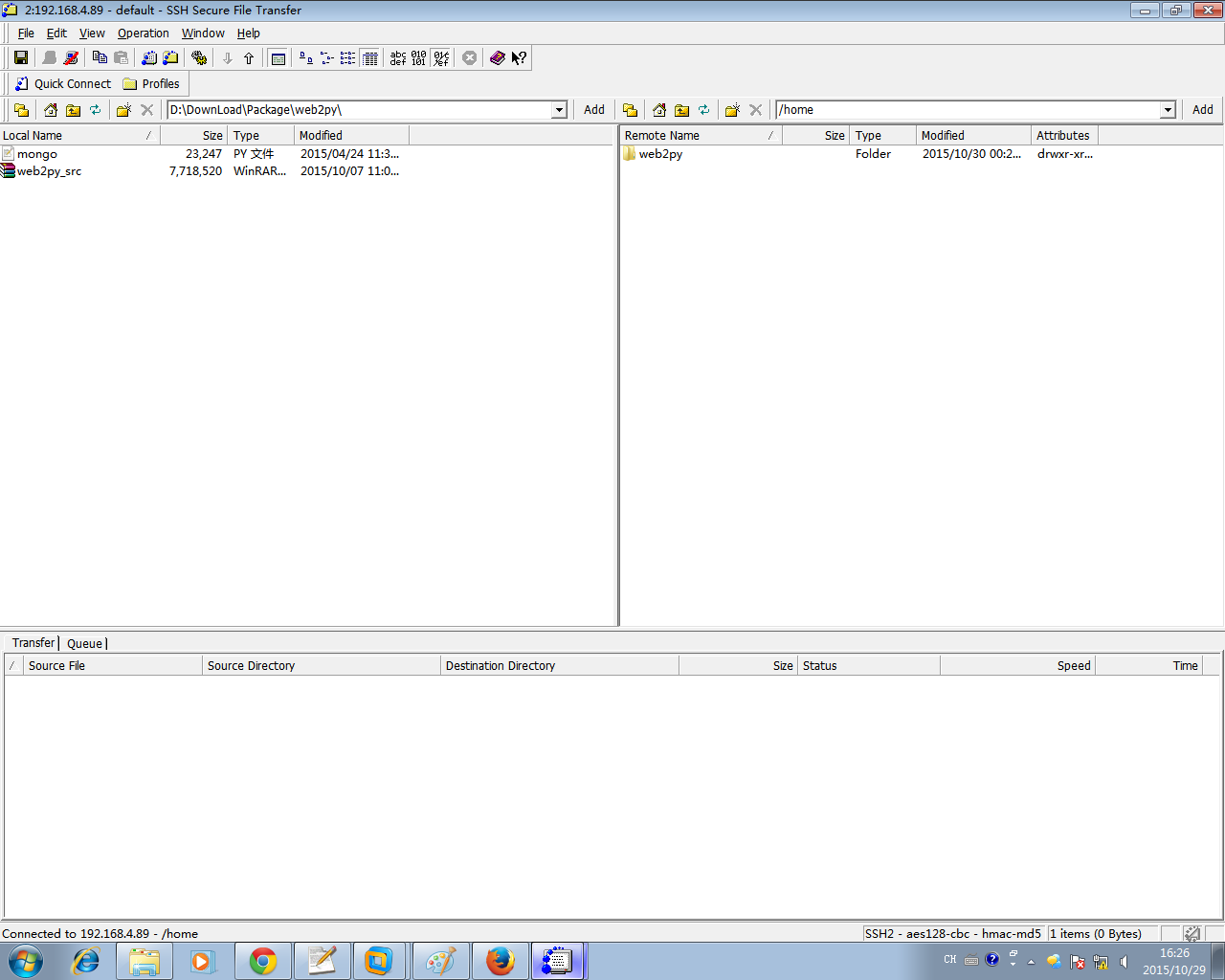Open the Profiles button
The width and height of the screenshot is (1225, 980).
pyautogui.click(x=151, y=84)
